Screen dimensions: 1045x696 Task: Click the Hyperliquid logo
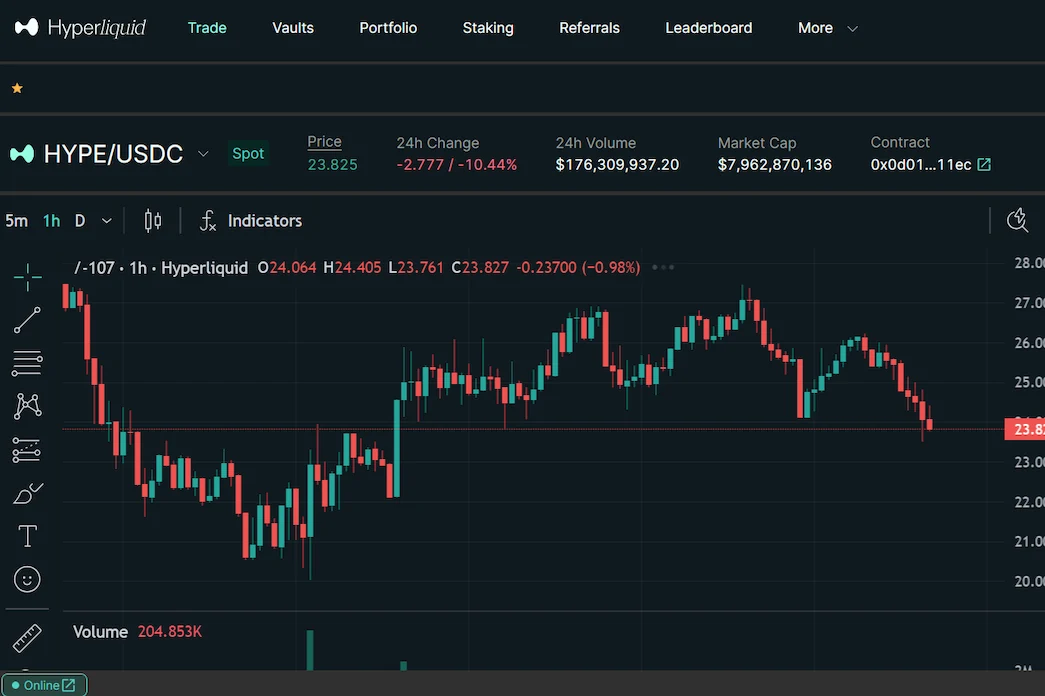click(x=80, y=27)
